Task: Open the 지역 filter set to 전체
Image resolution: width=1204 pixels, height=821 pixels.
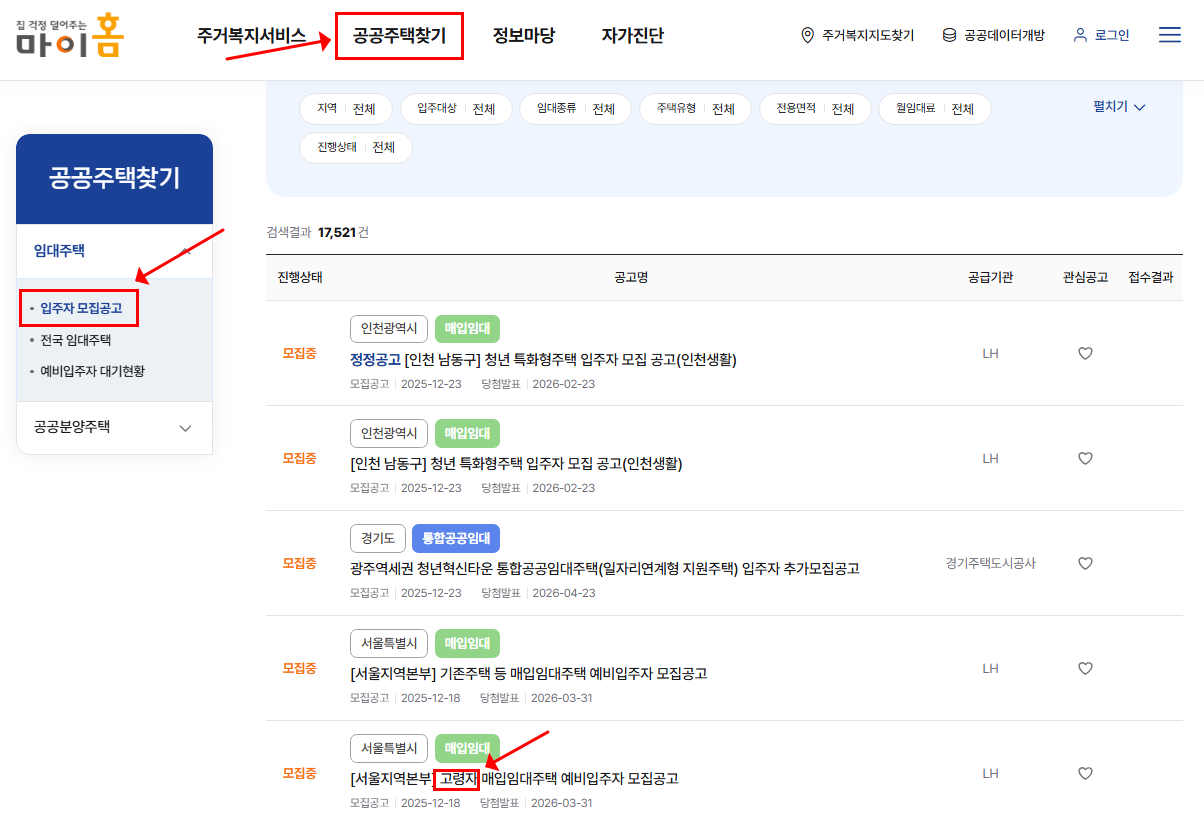Action: click(x=346, y=109)
